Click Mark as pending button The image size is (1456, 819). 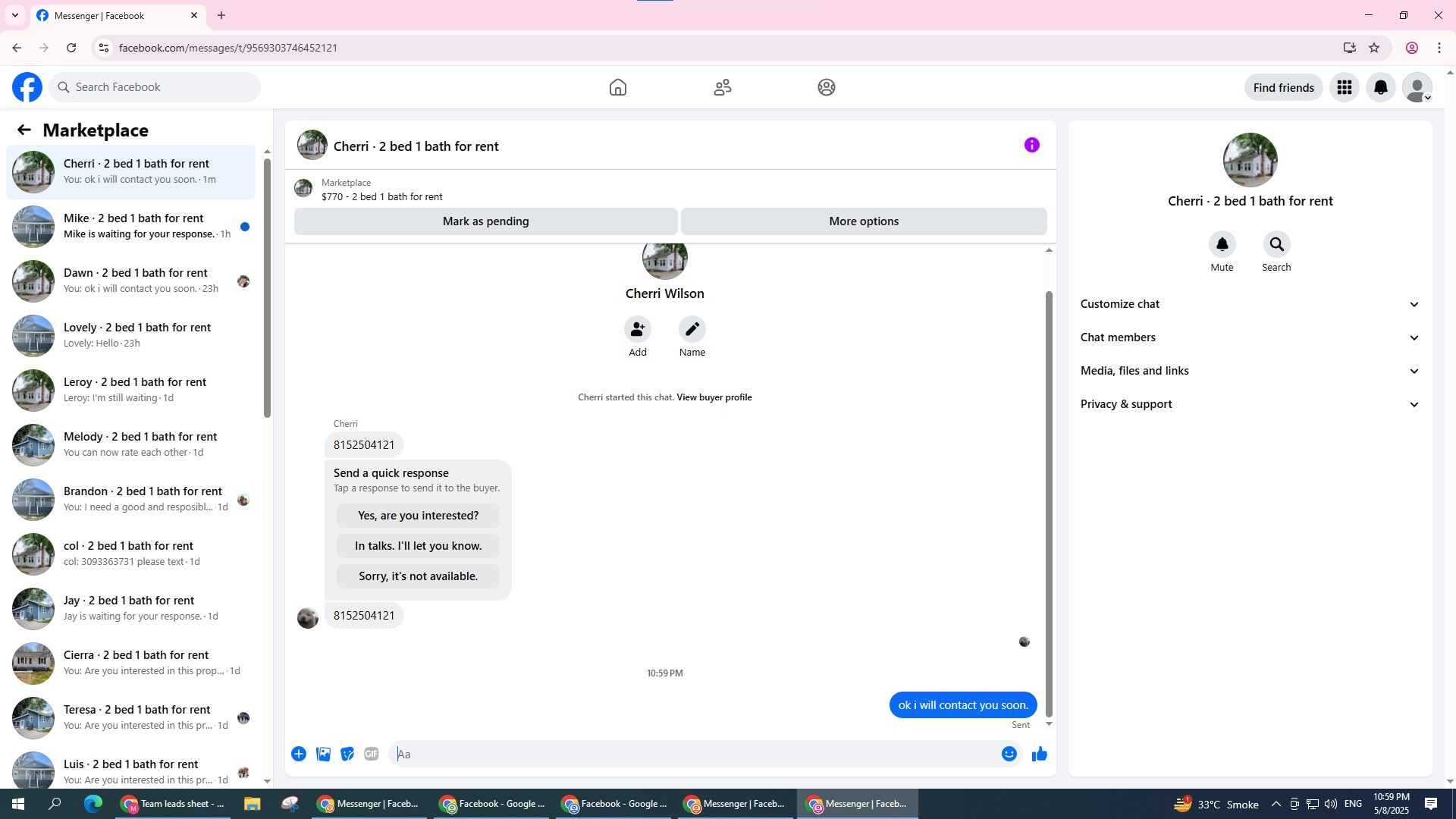(486, 221)
